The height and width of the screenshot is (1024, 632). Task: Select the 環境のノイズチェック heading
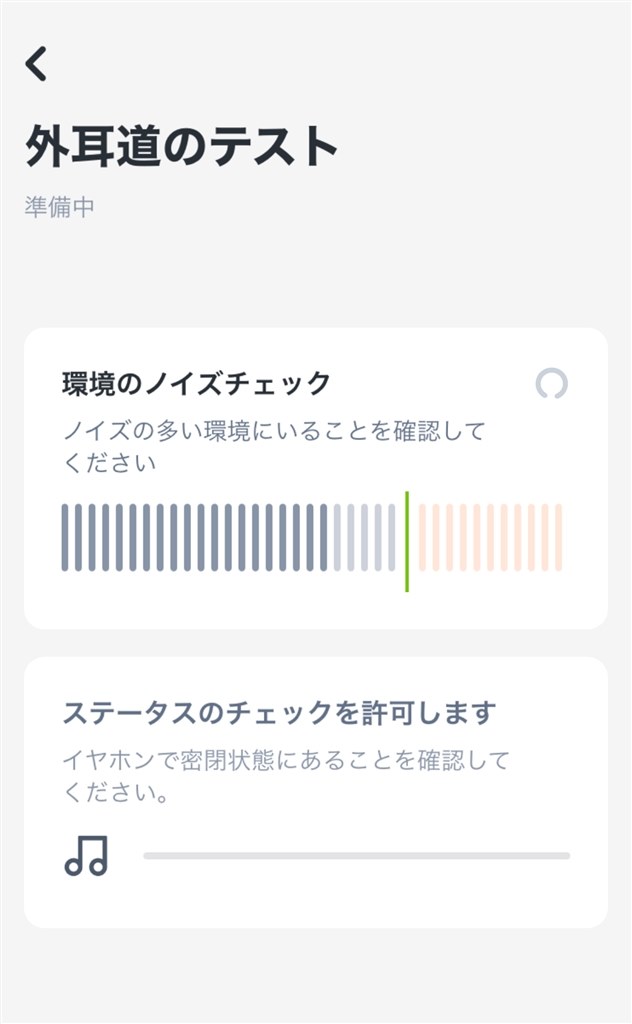coord(196,383)
